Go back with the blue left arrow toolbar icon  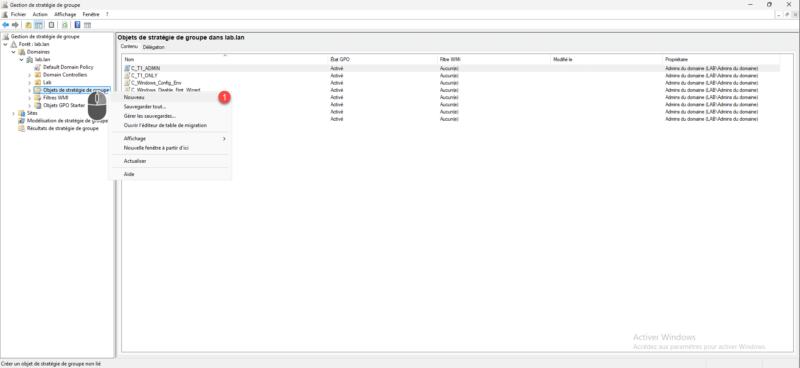coord(6,24)
